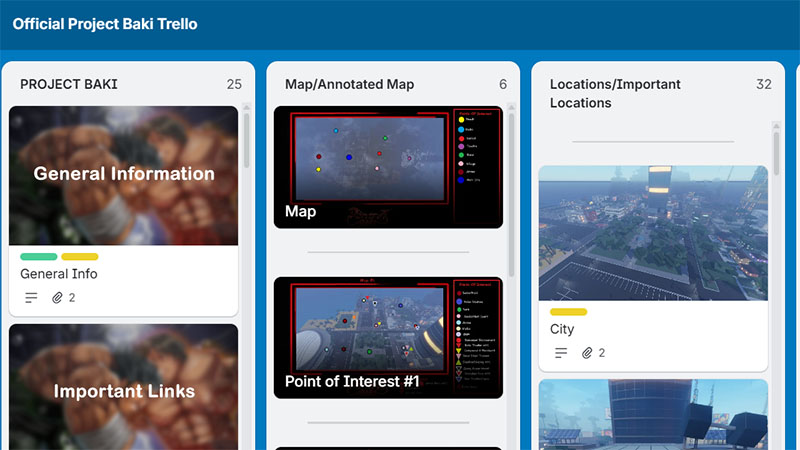Open the Official Project Baki Trello board title
Image resolution: width=800 pixels, height=450 pixels.
(x=105, y=24)
